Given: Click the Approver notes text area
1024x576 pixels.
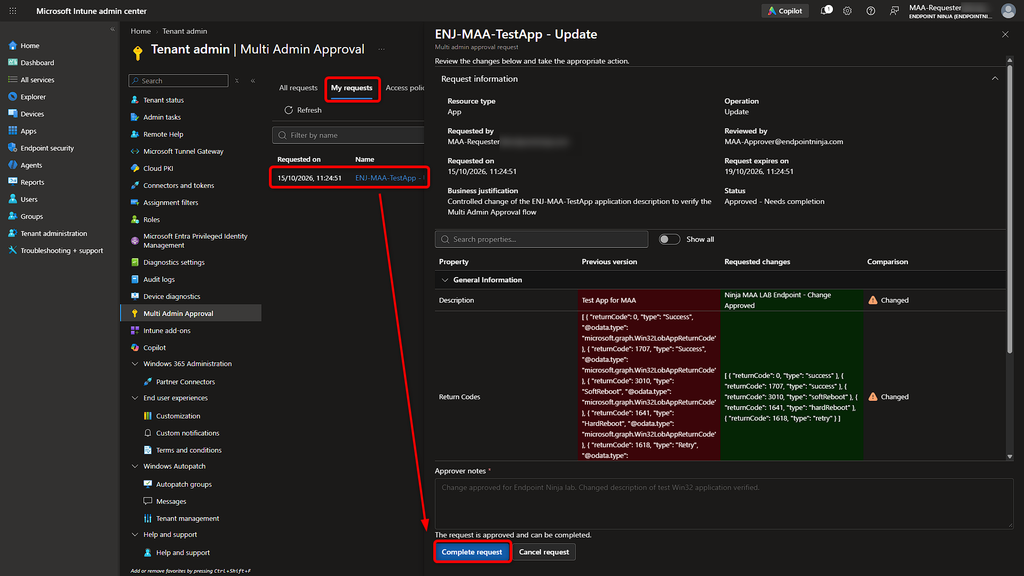Looking at the screenshot, I should (724, 504).
